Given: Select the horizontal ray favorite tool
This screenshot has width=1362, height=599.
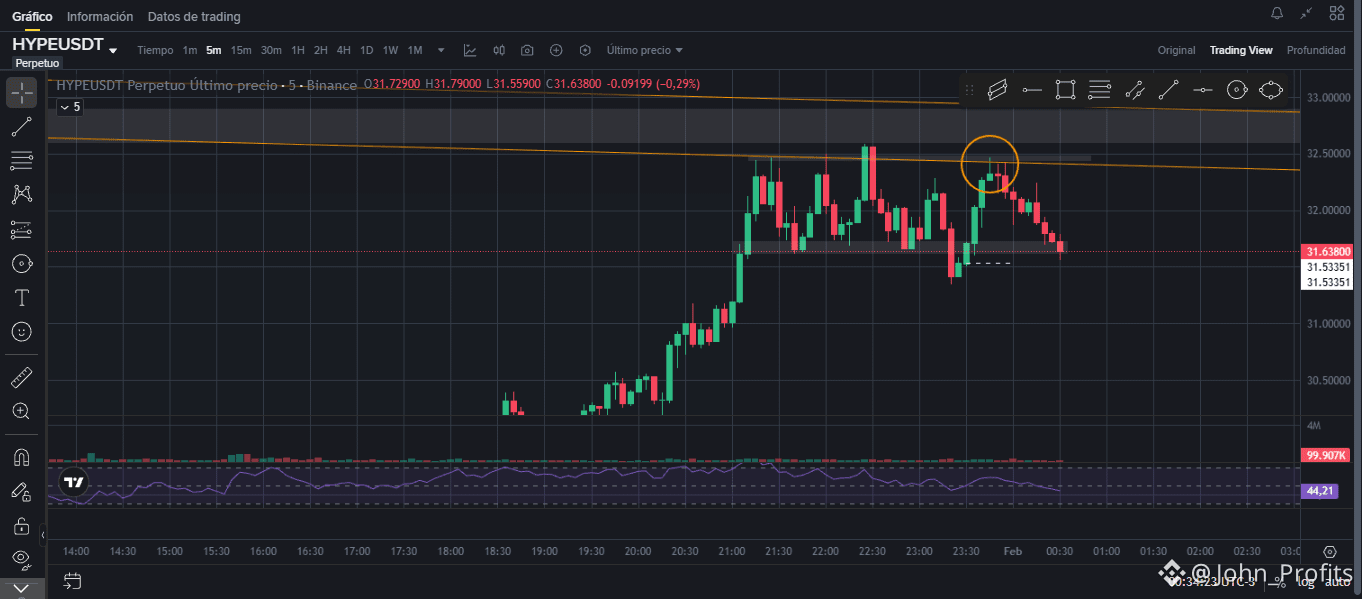Looking at the screenshot, I should coord(1031,90).
